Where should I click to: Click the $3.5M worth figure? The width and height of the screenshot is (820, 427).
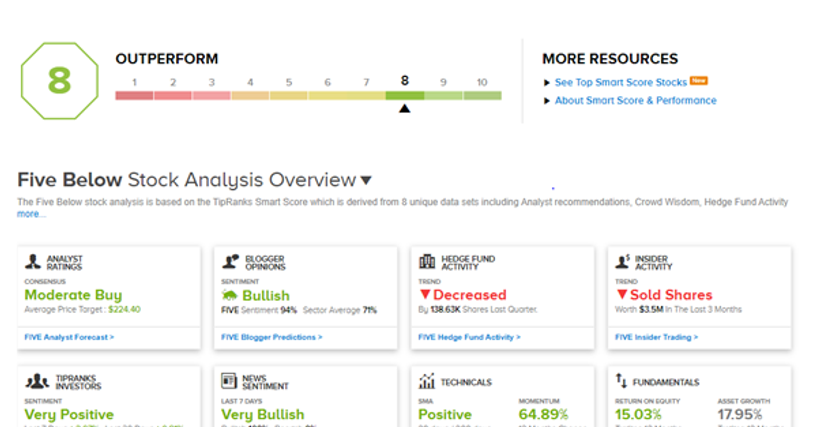pos(651,309)
